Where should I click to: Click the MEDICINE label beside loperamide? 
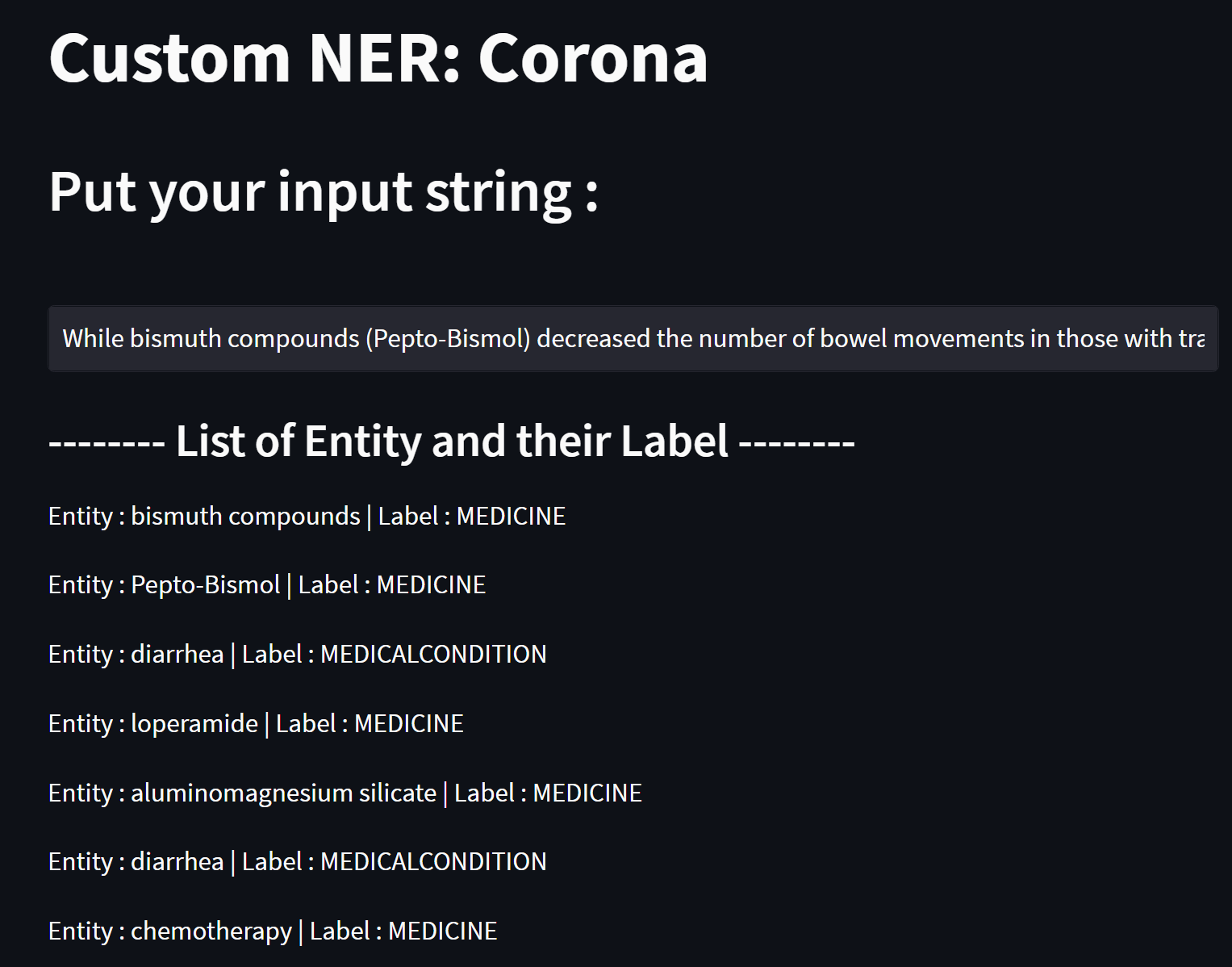pyautogui.click(x=408, y=723)
